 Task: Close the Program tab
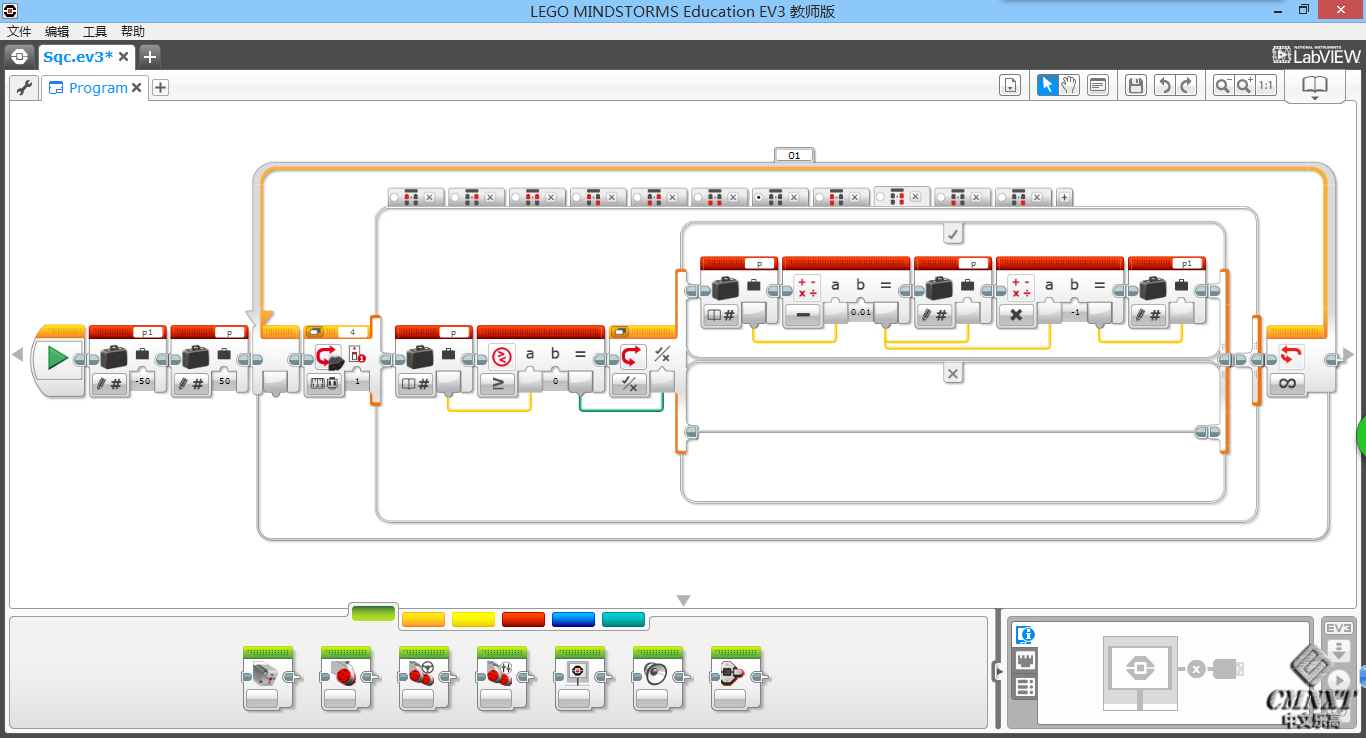(137, 88)
